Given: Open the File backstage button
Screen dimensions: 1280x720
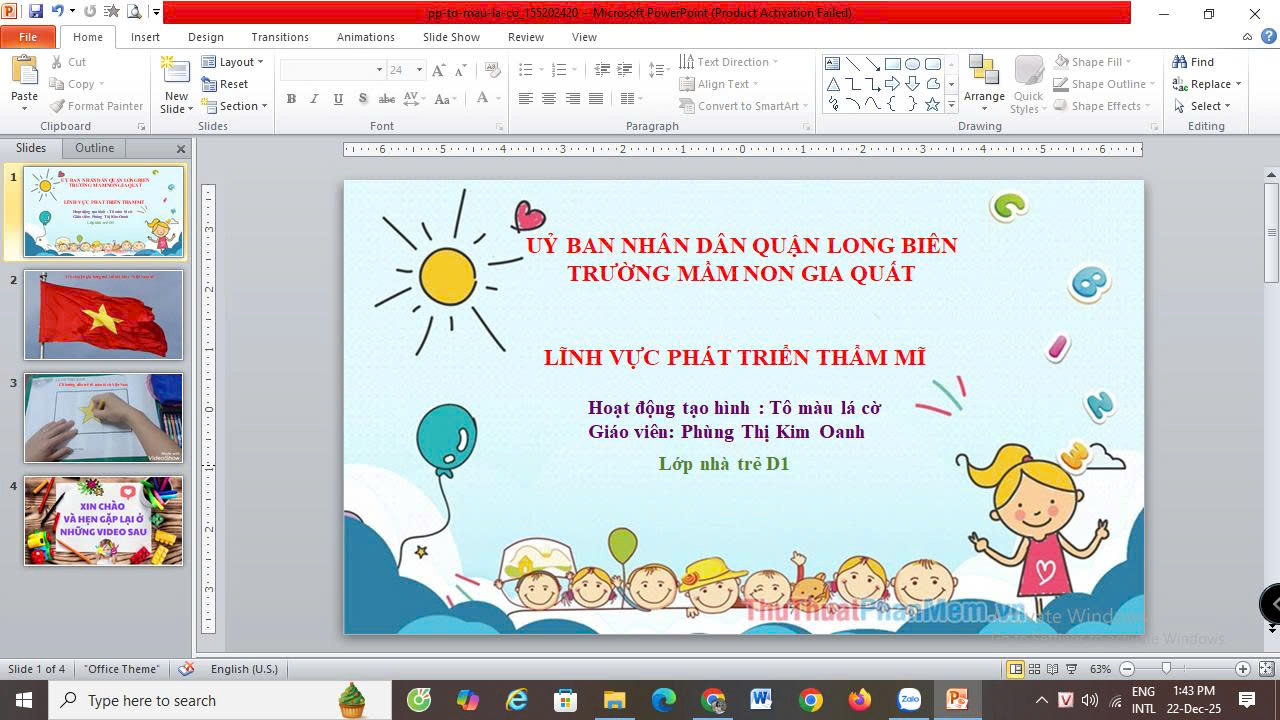Looking at the screenshot, I should (28, 37).
